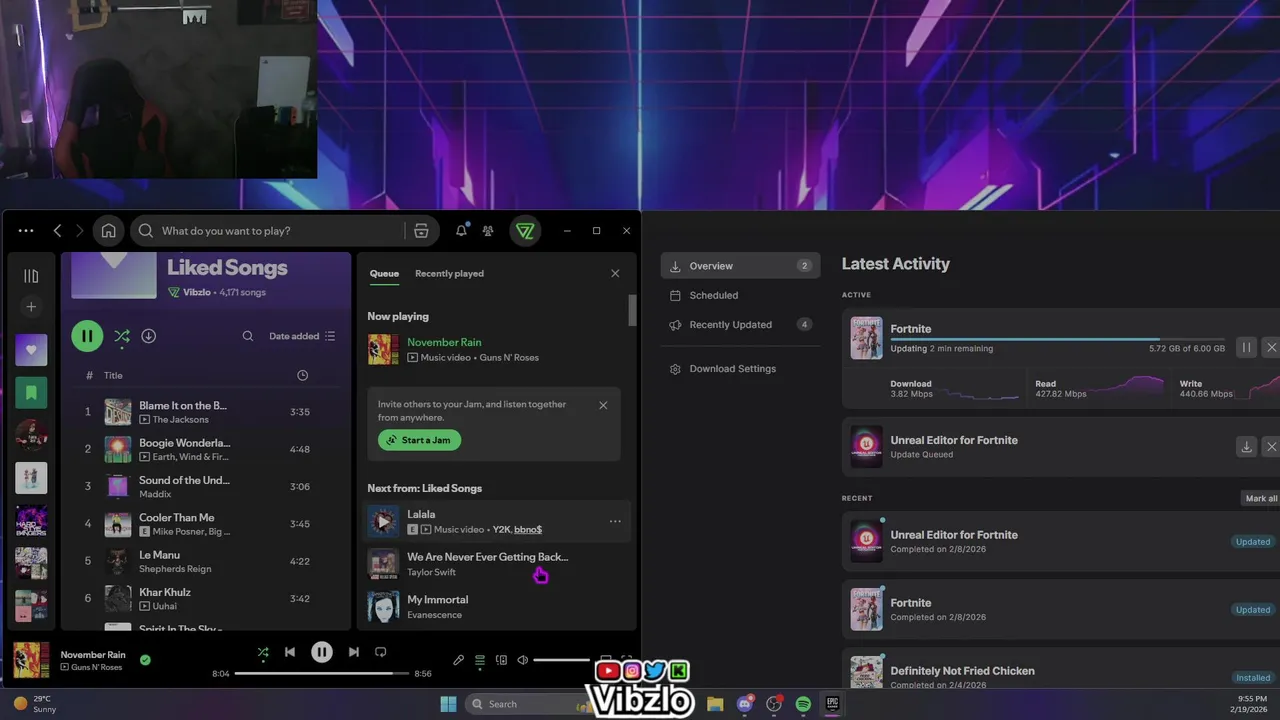Dismiss the Jam invitation banner
Image resolution: width=1280 pixels, height=720 pixels.
pyautogui.click(x=603, y=405)
